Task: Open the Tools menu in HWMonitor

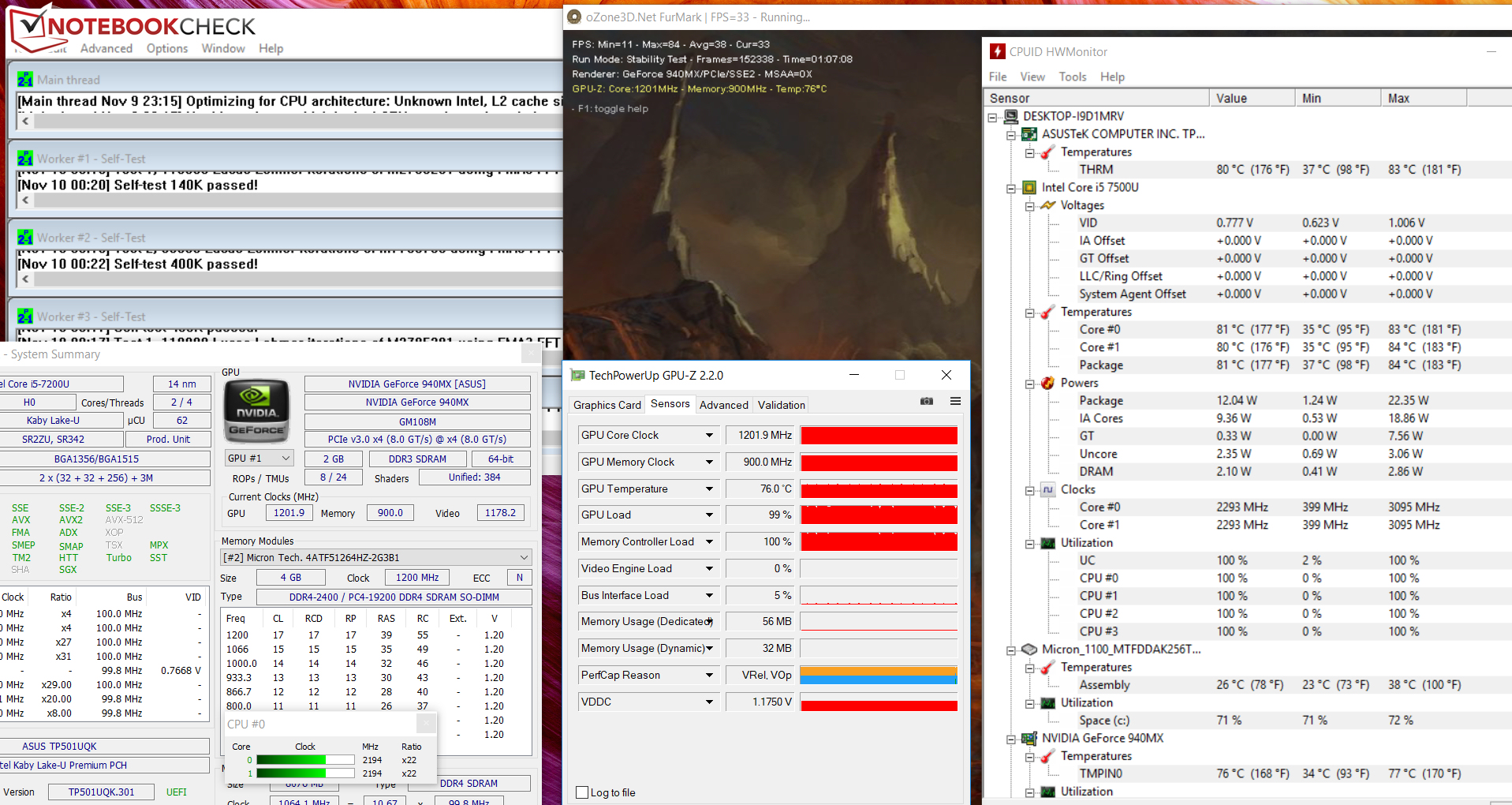Action: pos(1073,77)
